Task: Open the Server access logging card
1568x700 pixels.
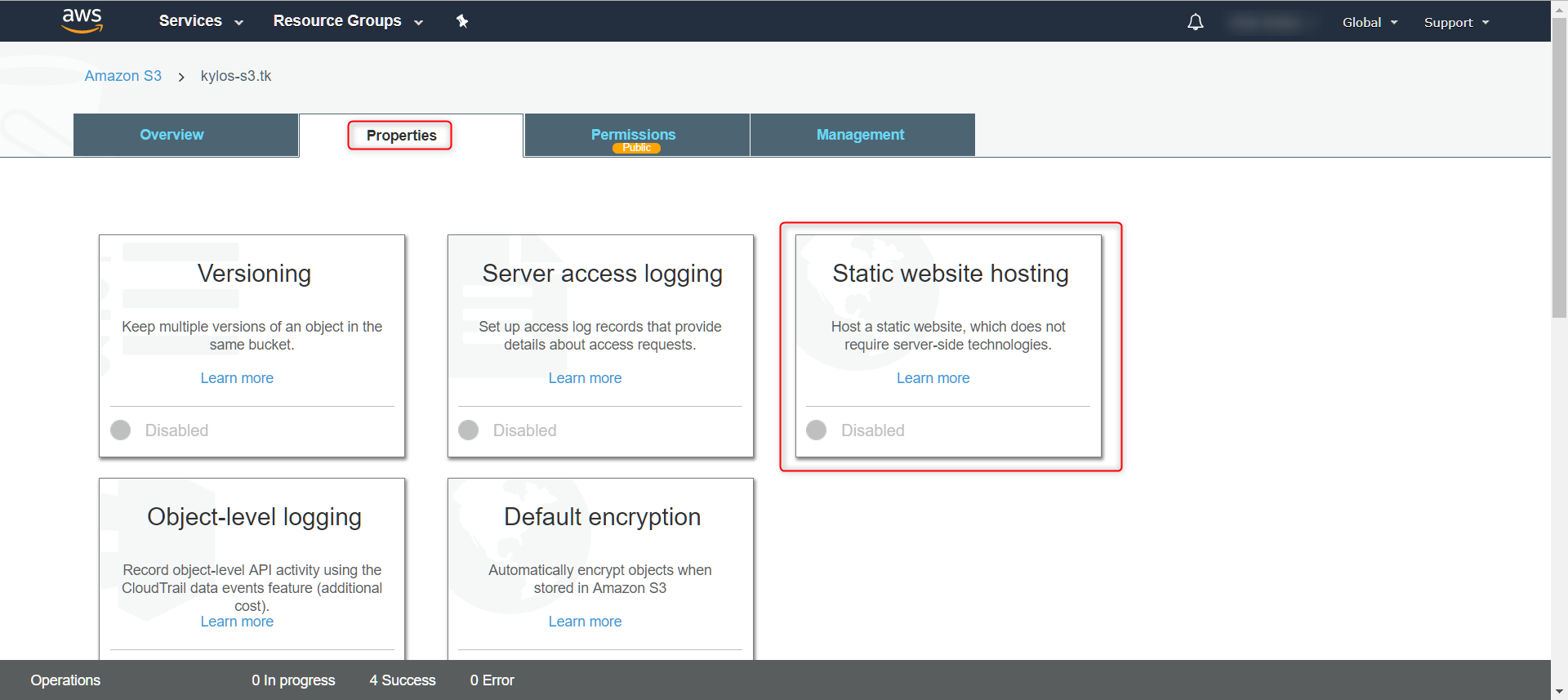Action: (600, 346)
